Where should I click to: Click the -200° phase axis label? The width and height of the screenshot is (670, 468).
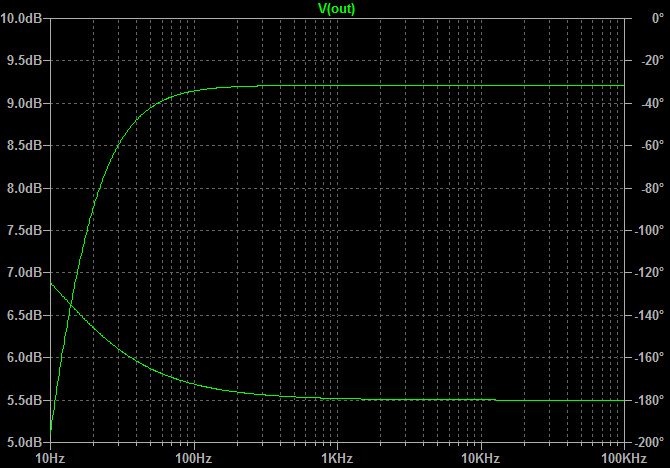pos(649,442)
